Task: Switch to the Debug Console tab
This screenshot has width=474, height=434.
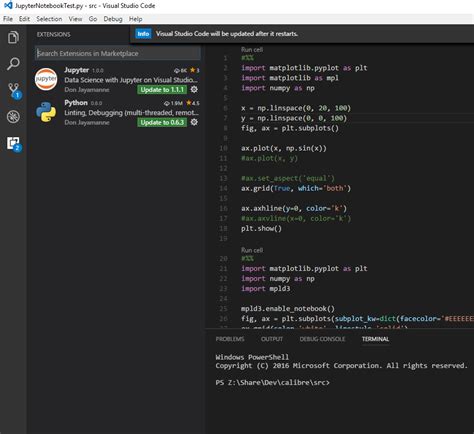Action: coord(322,339)
